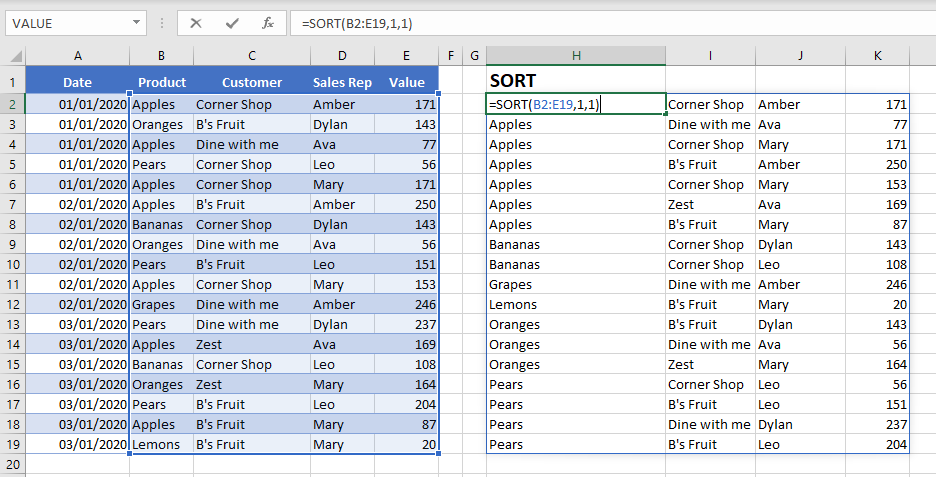Viewport: 936px width, 477px height.
Task: Select column I header
Action: [710, 56]
